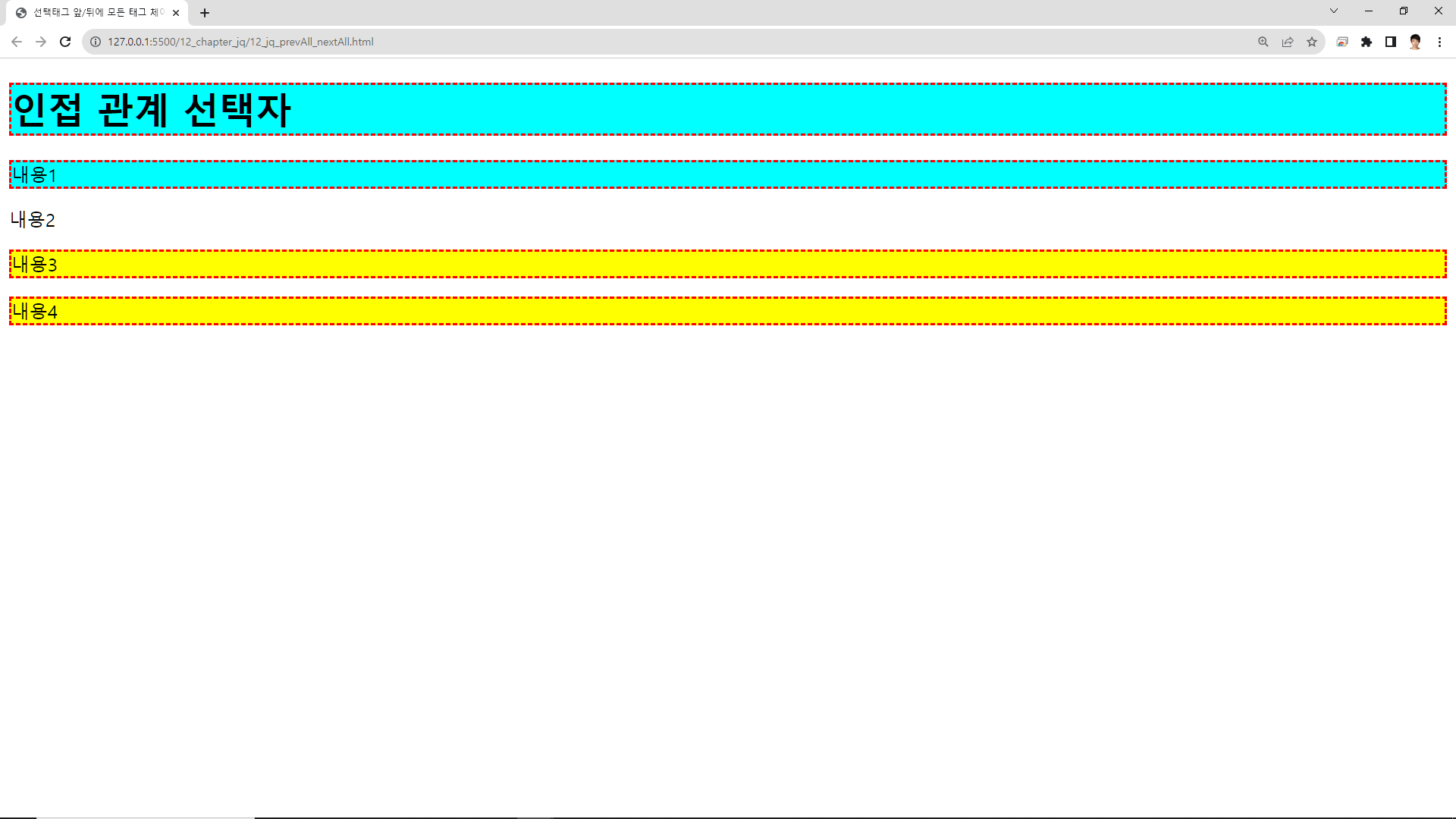Screen dimensions: 1456x819
Task: Bookmark this tab with the star
Action: pos(1312,42)
